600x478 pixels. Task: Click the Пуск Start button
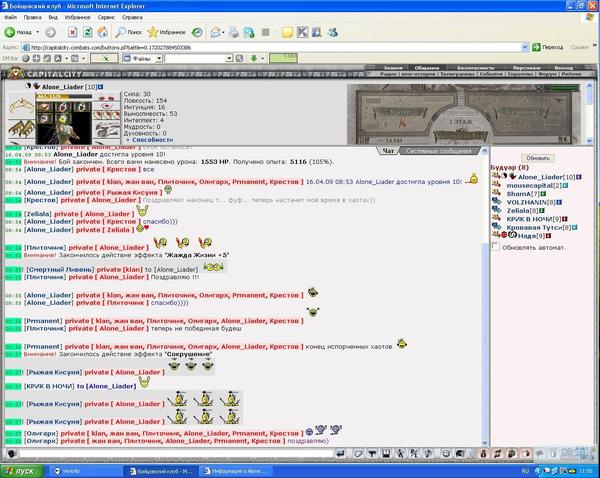click(x=22, y=471)
